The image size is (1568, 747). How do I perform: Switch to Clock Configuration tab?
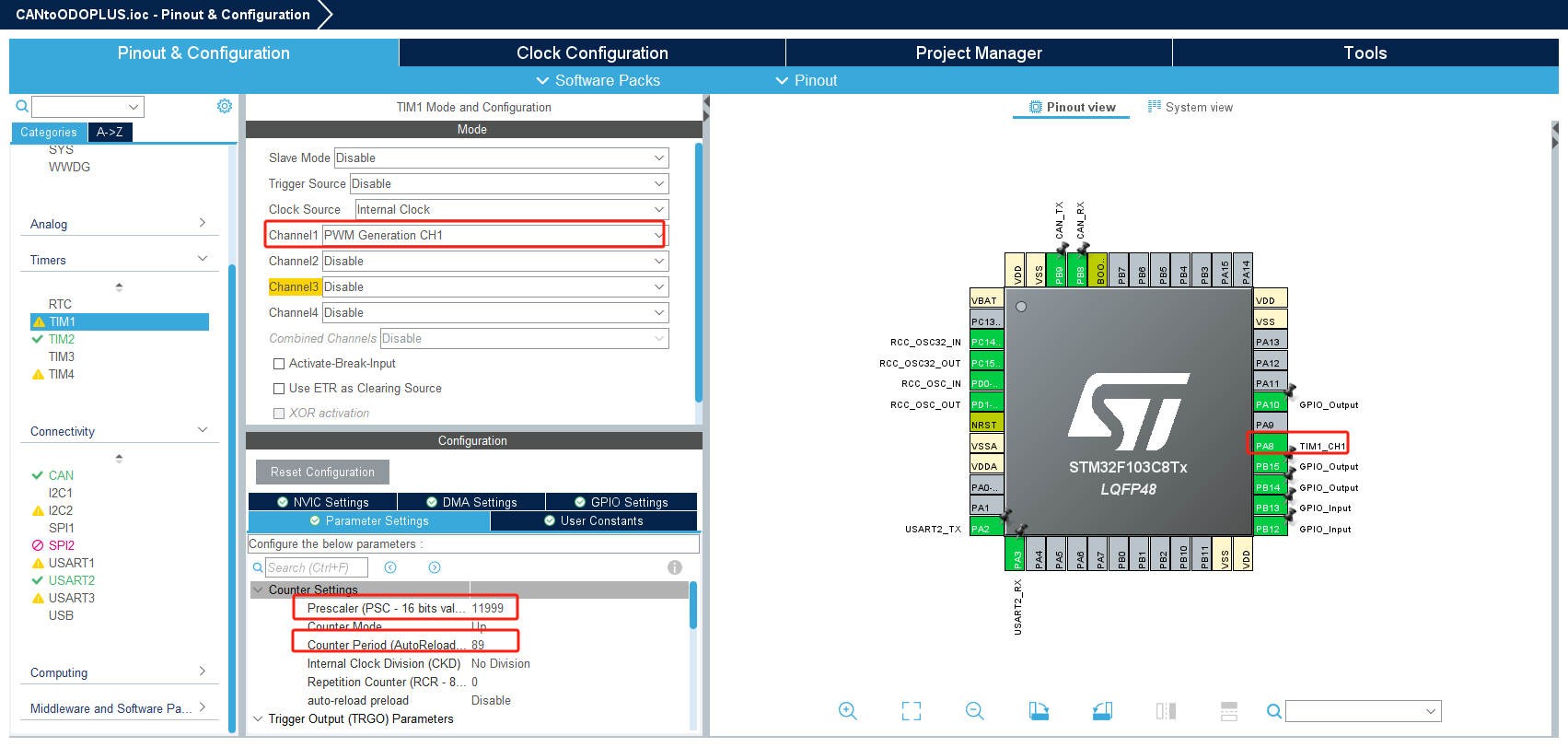point(592,53)
